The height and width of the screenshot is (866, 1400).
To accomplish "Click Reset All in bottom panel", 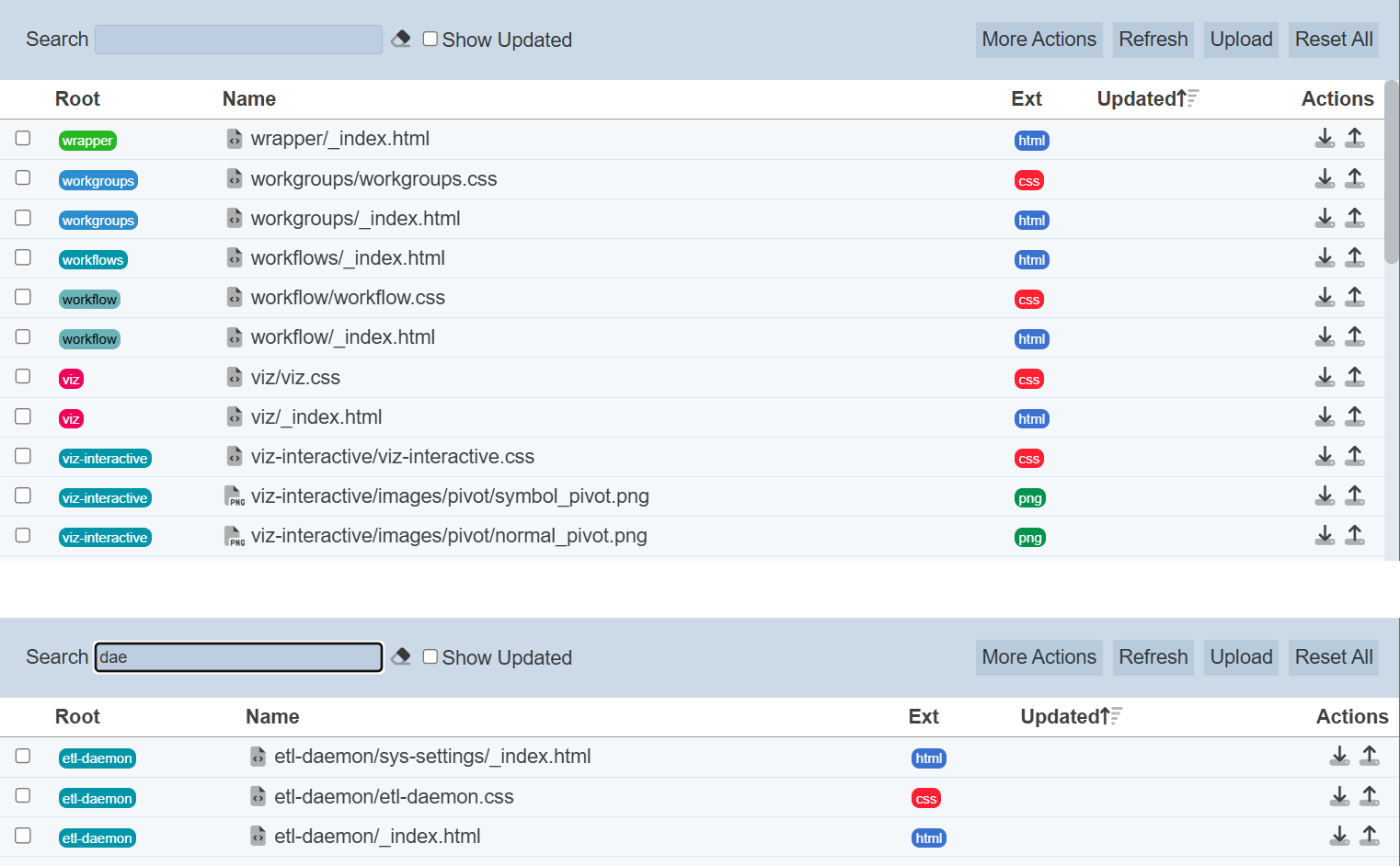I will click(1333, 657).
